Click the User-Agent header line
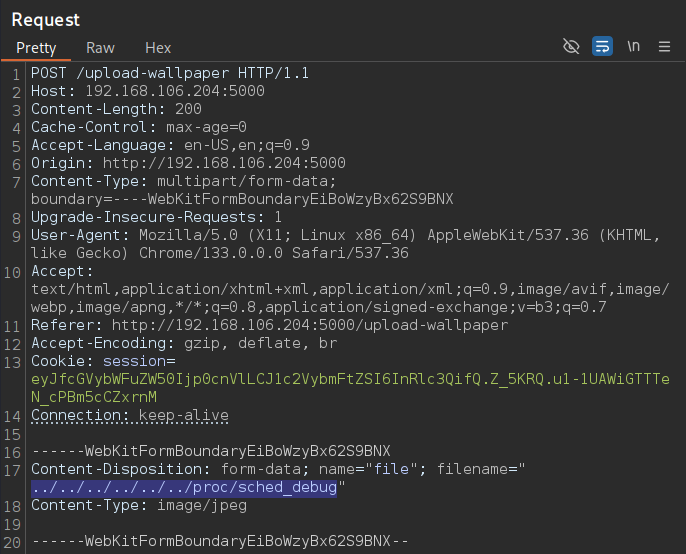This screenshot has width=686, height=554. click(346, 244)
